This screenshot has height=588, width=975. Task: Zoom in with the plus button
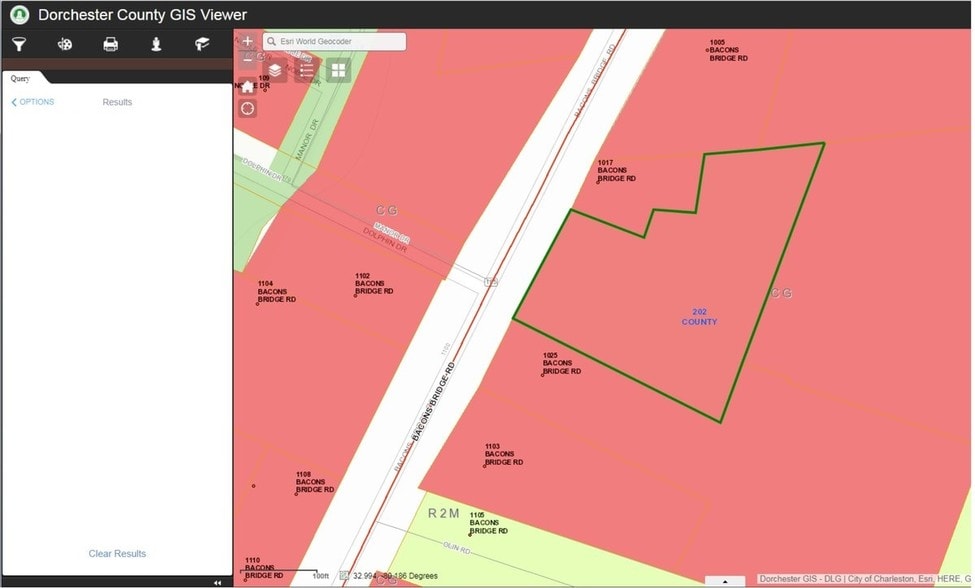(x=247, y=41)
